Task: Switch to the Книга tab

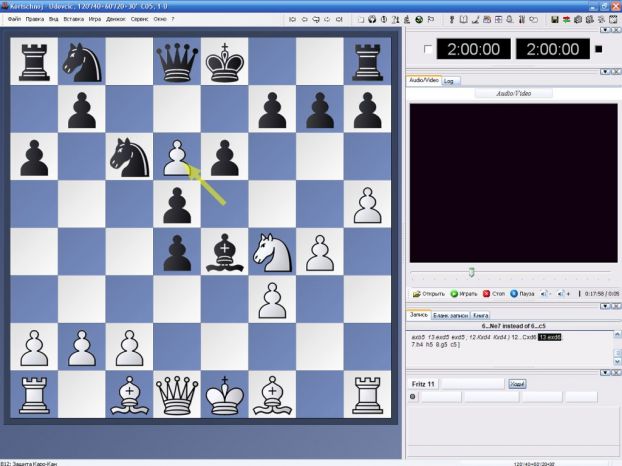Action: [480, 316]
